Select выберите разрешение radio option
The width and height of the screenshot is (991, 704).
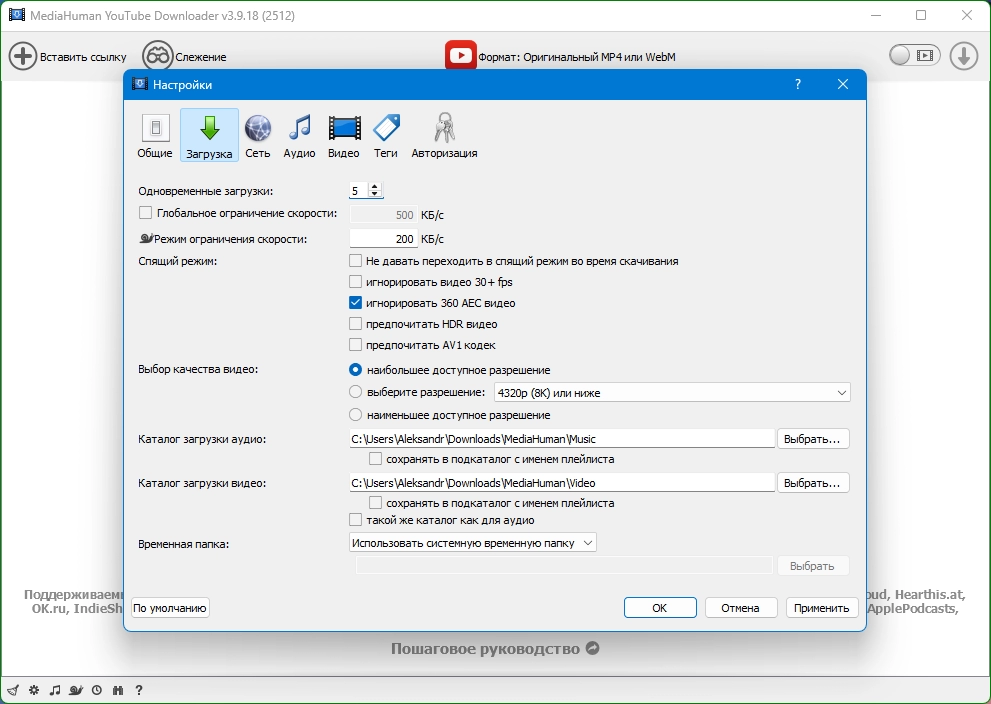356,392
